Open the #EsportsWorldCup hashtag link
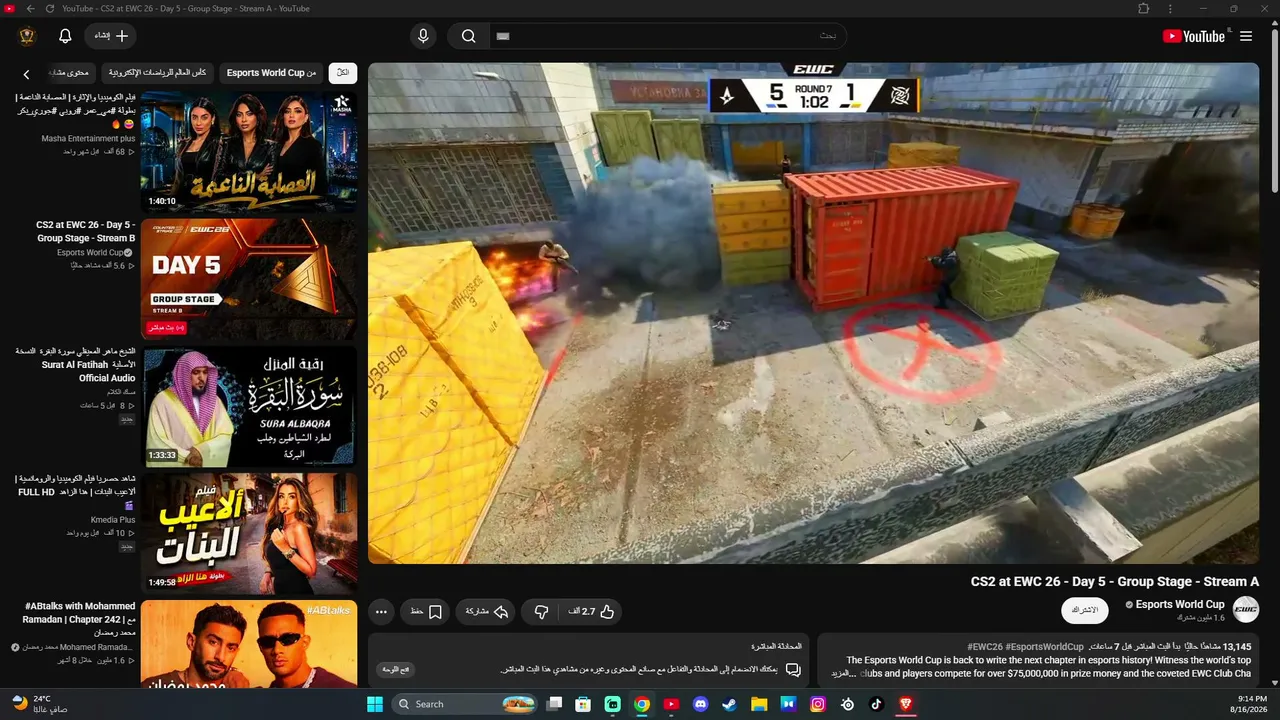This screenshot has width=1280, height=720. [x=1045, y=647]
